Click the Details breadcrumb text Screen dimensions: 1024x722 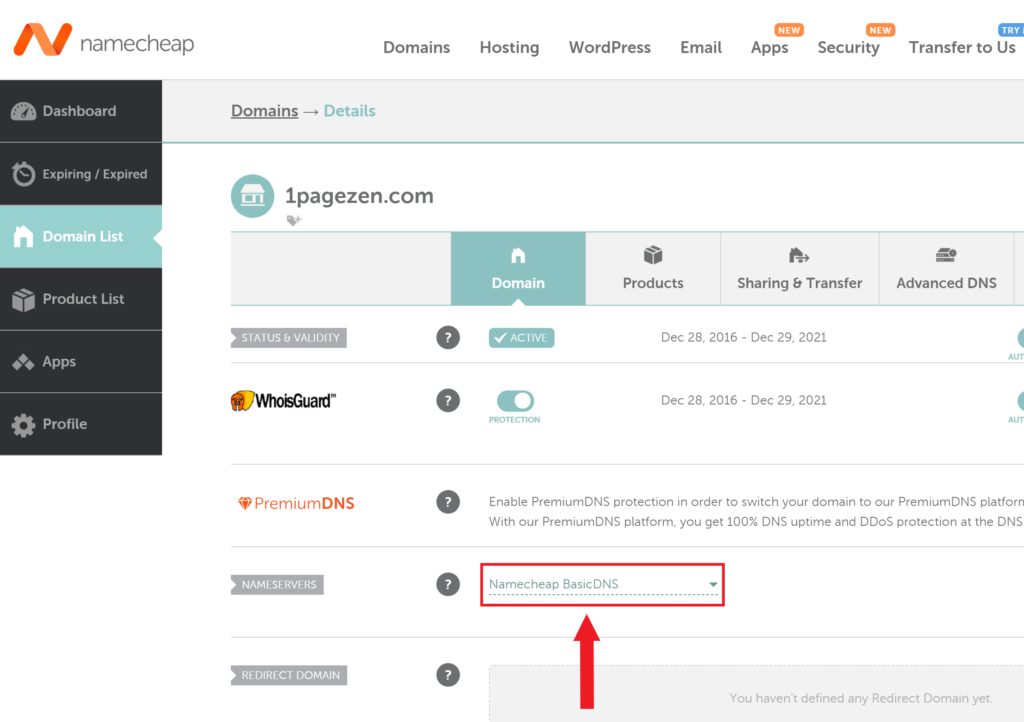pyautogui.click(x=349, y=111)
